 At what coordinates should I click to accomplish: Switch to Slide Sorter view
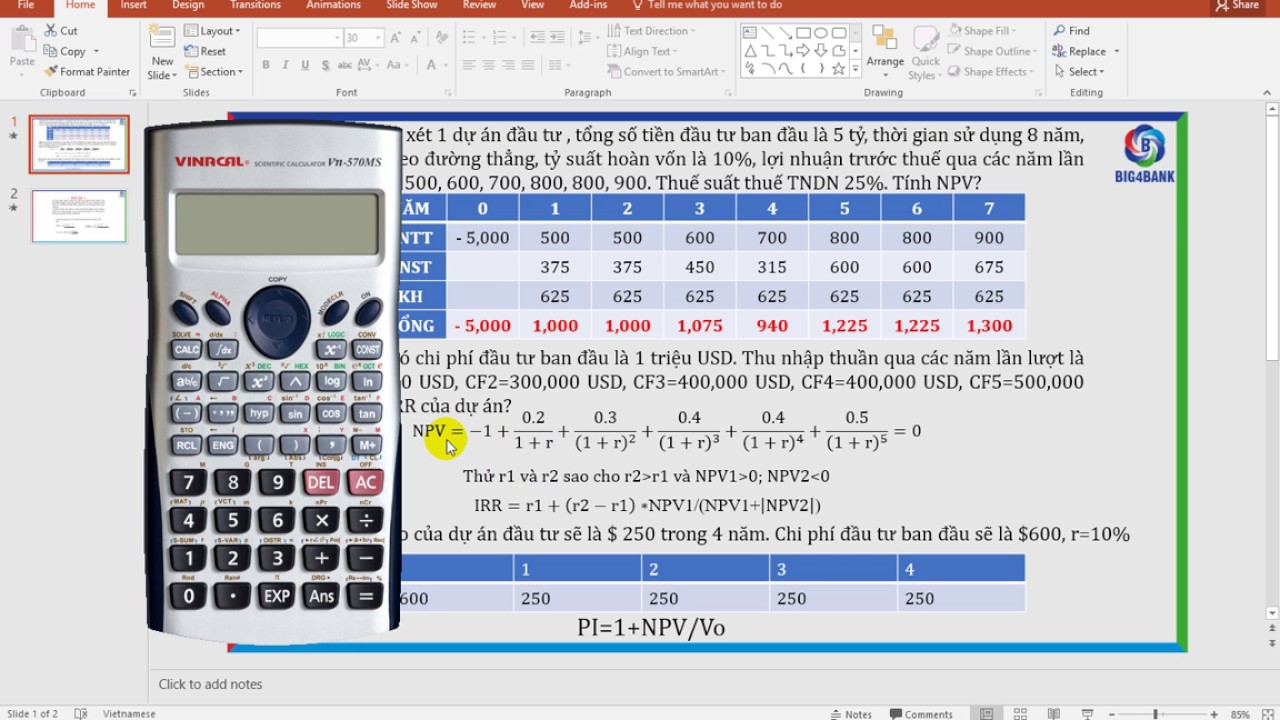tap(1020, 714)
